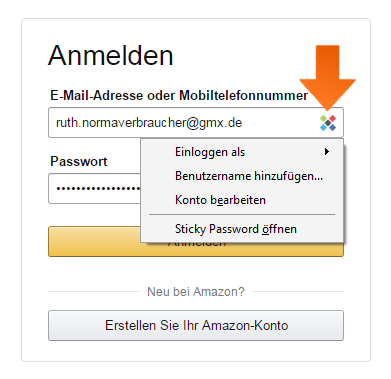The width and height of the screenshot is (391, 379).
Task: Click the orange arrow pointing downward
Action: click(328, 78)
